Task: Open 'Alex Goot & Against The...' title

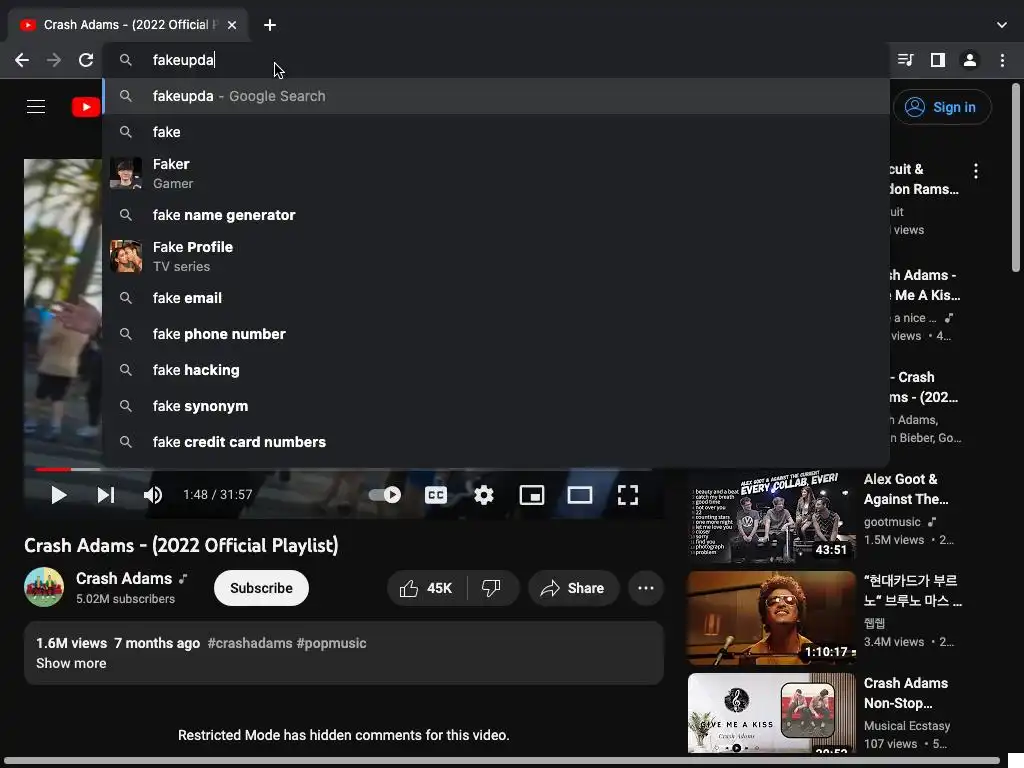Action: click(x=906, y=489)
